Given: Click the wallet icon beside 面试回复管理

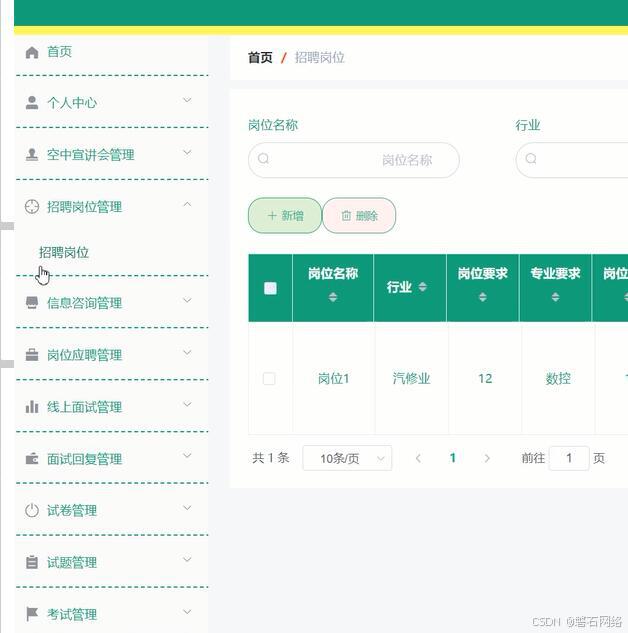Looking at the screenshot, I should click(x=32, y=459).
